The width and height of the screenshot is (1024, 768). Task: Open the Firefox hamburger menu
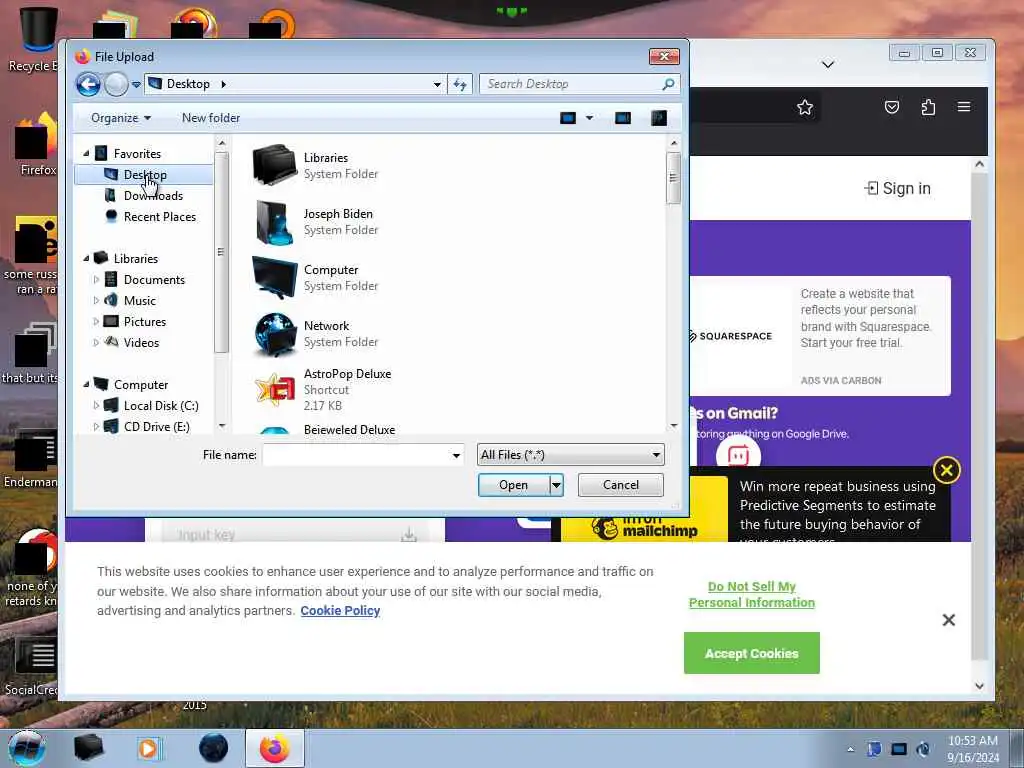964,106
